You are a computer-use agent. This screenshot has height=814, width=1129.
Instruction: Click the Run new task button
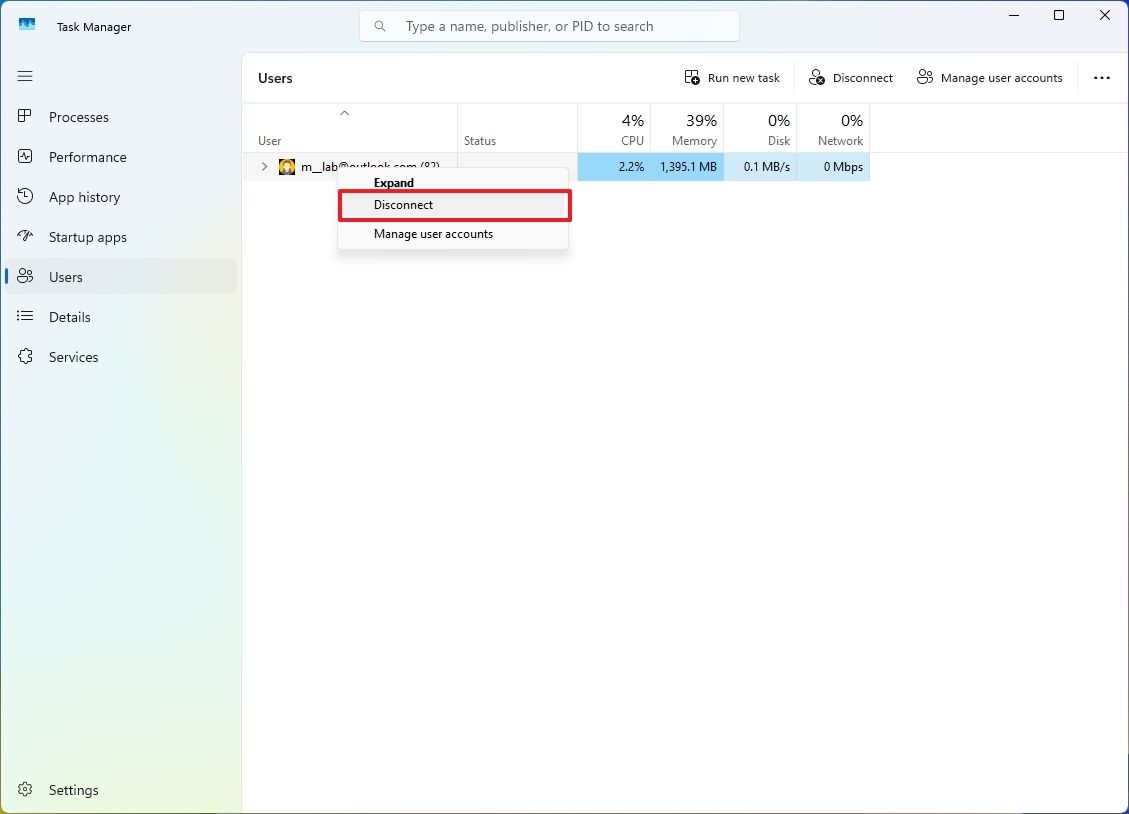click(x=731, y=77)
